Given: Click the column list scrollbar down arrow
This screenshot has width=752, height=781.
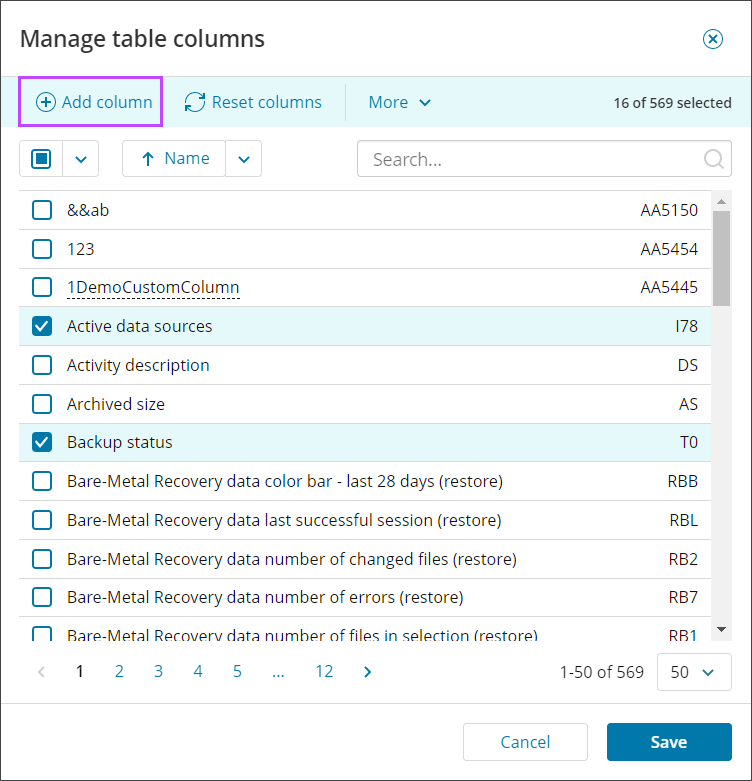Looking at the screenshot, I should point(721,629).
